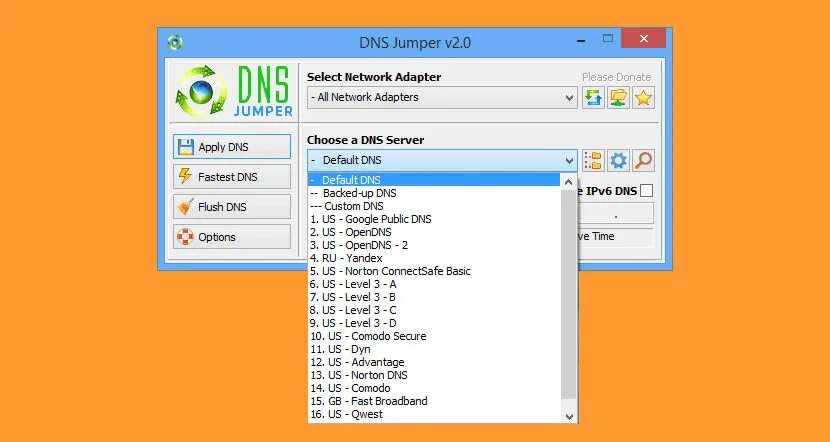
Task: Choose Custom DNS from the list
Action: pyautogui.click(x=434, y=206)
